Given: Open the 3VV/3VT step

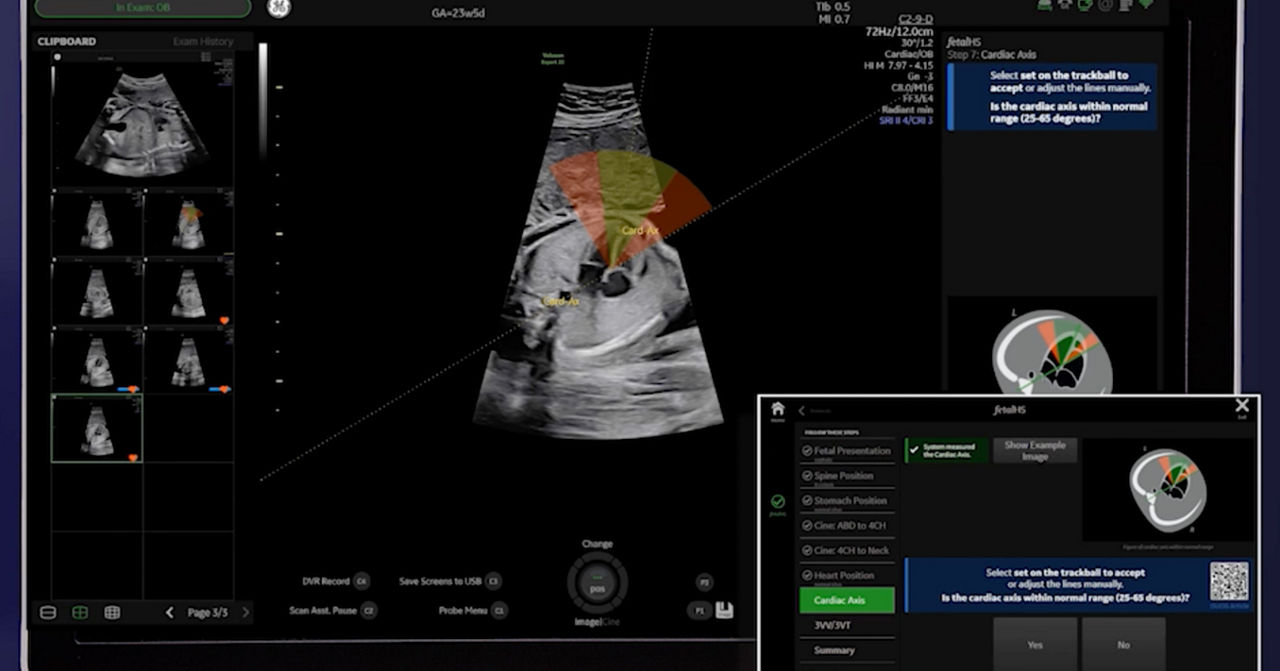Looking at the screenshot, I should click(833, 625).
